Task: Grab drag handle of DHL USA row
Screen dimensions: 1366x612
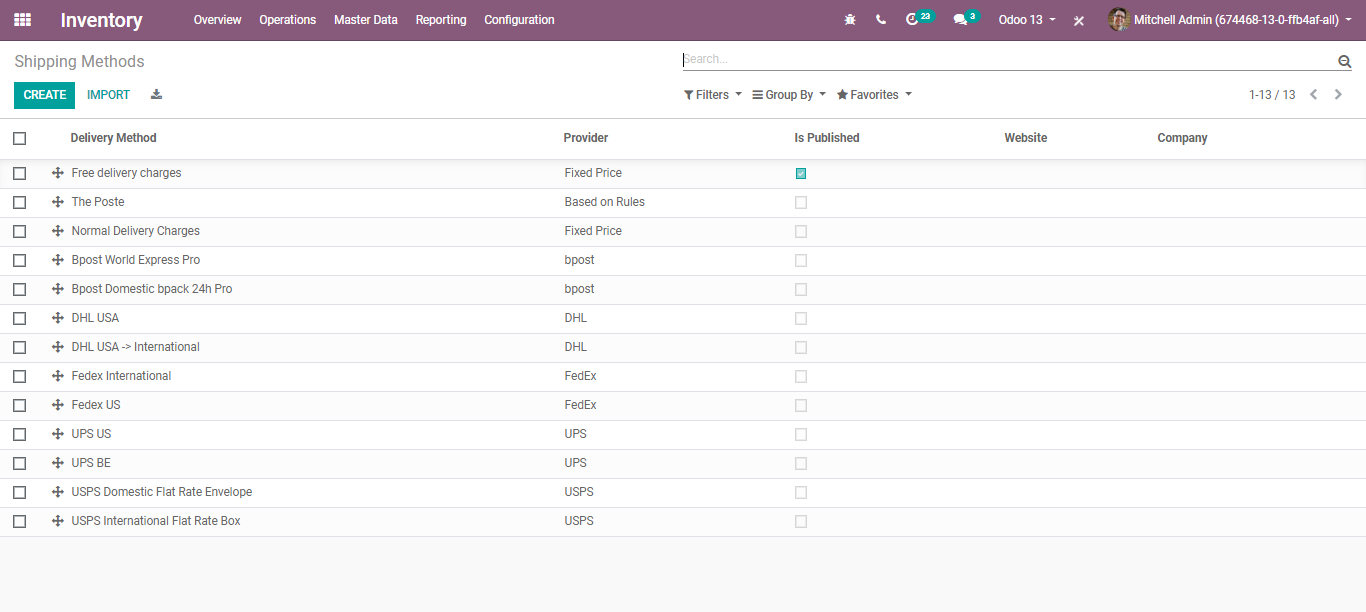Action: point(58,318)
